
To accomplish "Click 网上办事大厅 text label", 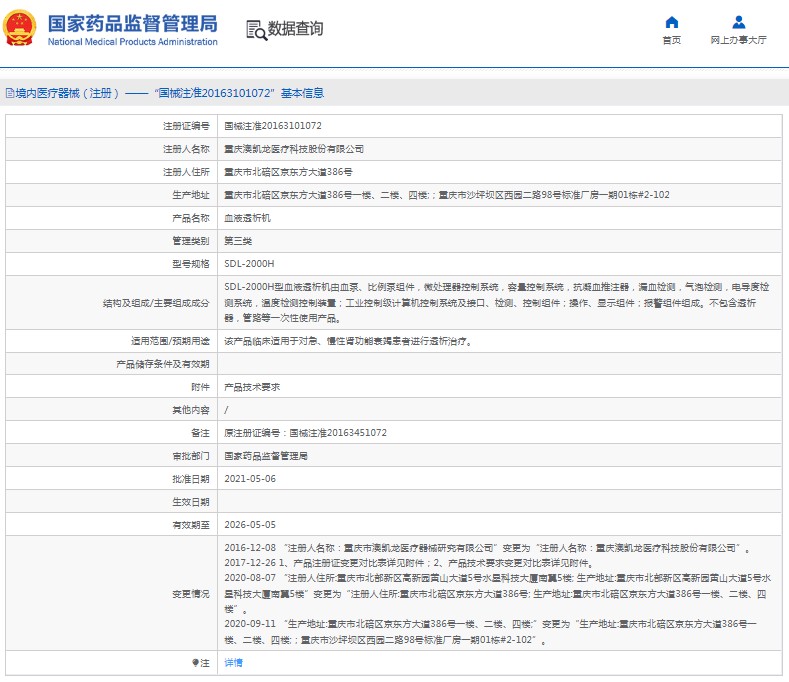I will coord(739,40).
